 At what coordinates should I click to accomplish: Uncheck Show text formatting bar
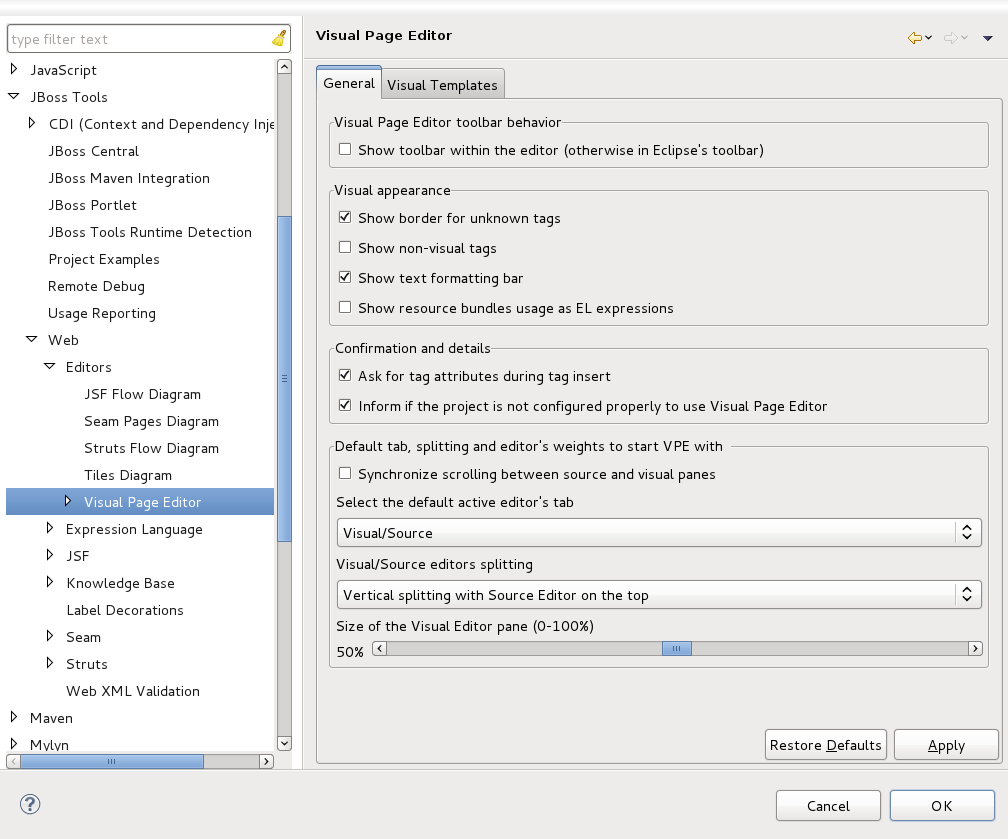[x=345, y=277]
